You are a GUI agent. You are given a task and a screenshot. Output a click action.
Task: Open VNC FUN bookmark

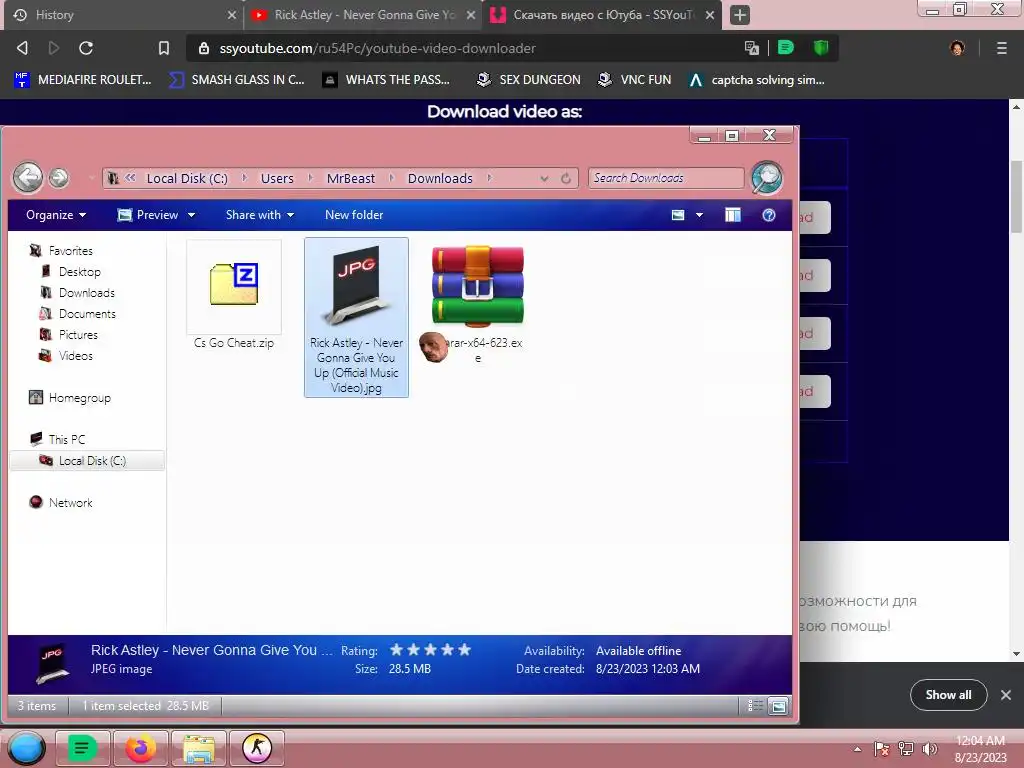click(635, 80)
